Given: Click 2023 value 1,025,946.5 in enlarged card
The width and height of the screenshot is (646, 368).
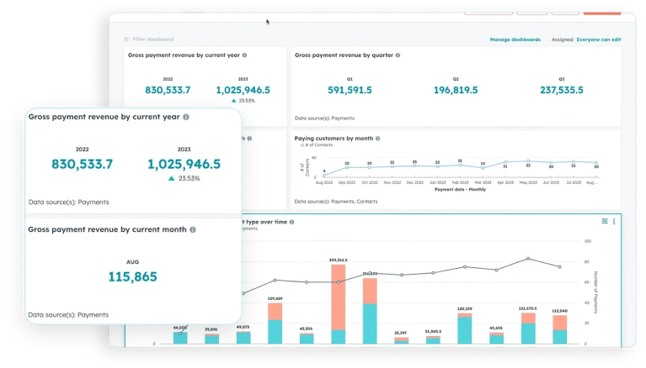Looking at the screenshot, I should point(184,164).
